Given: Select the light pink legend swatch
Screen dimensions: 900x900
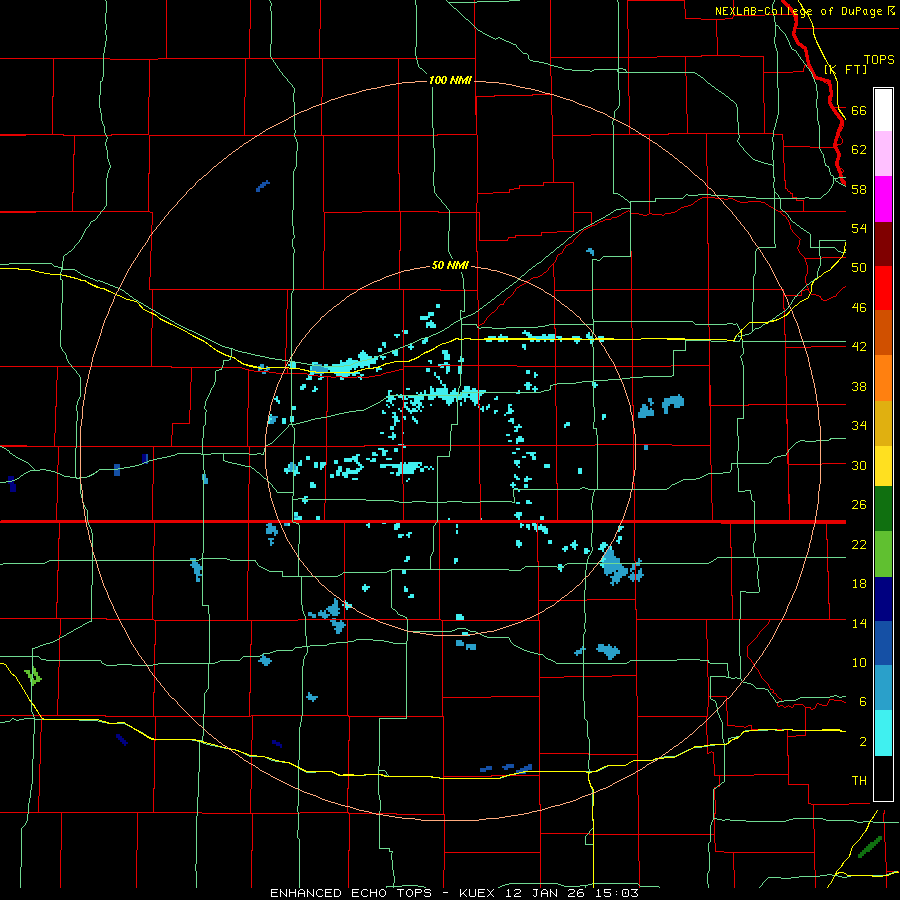Looking at the screenshot, I should click(883, 153).
